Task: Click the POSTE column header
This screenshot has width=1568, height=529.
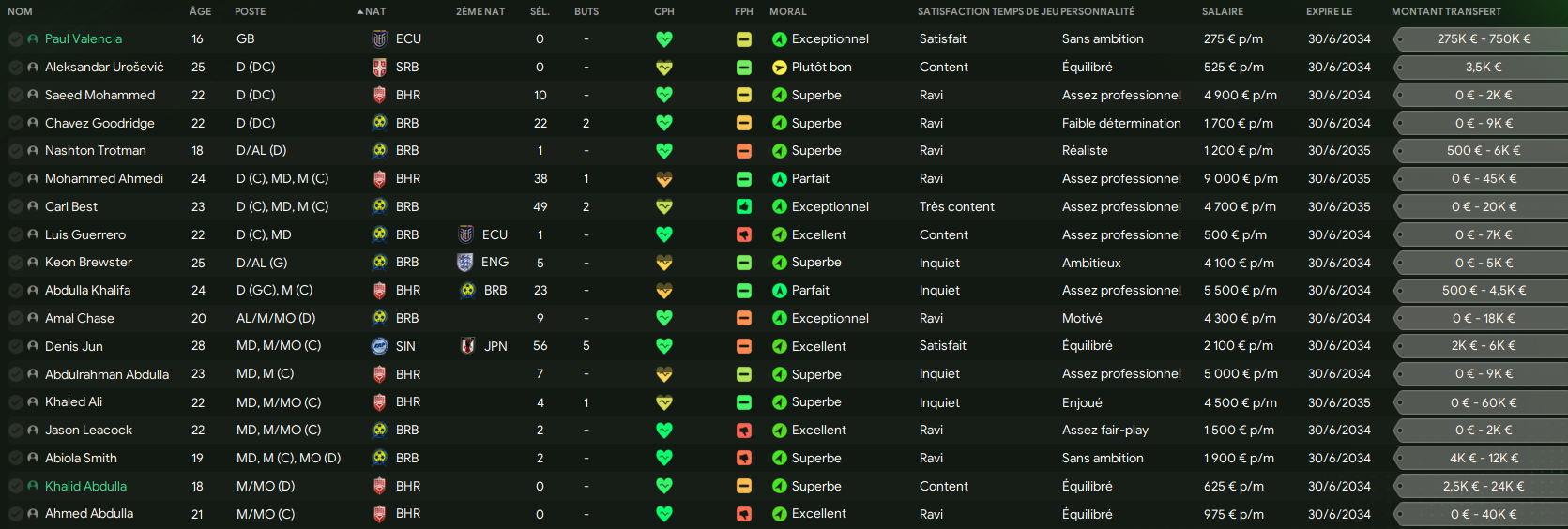Action: pos(250,11)
